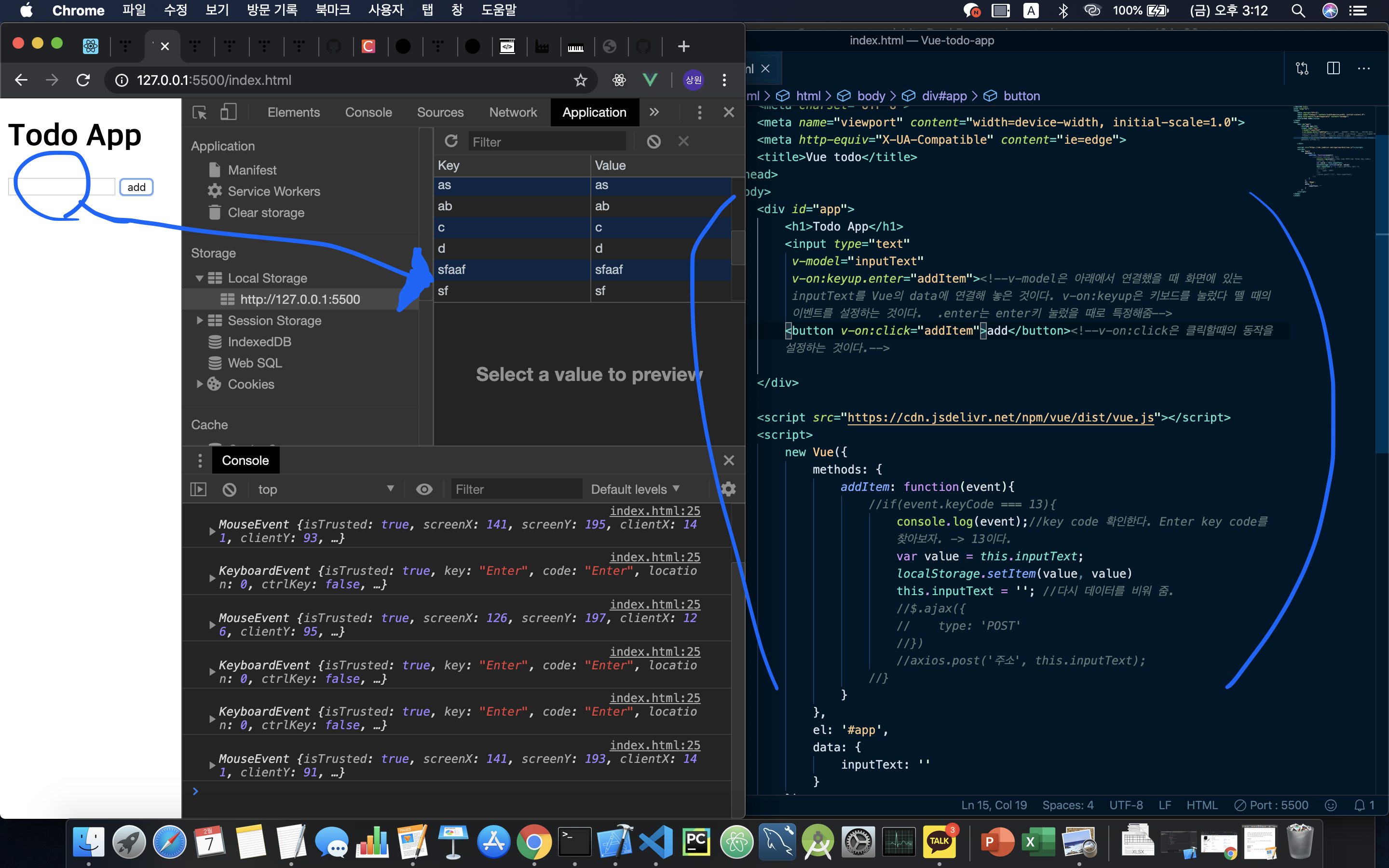Toggle the device toolbar icon
This screenshot has width=1389, height=868.
(x=229, y=112)
